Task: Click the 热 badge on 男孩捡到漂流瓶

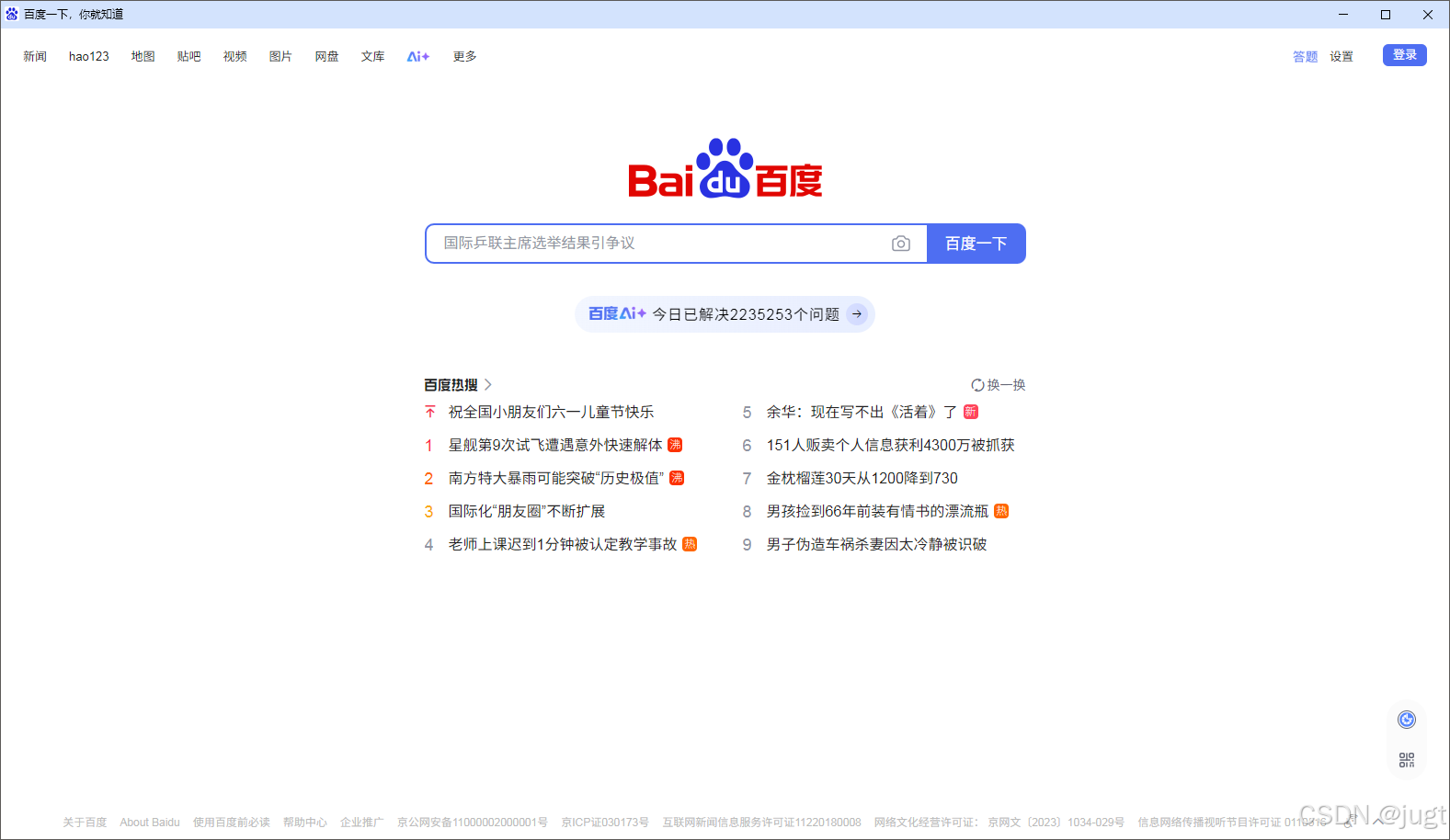Action: tap(1001, 511)
